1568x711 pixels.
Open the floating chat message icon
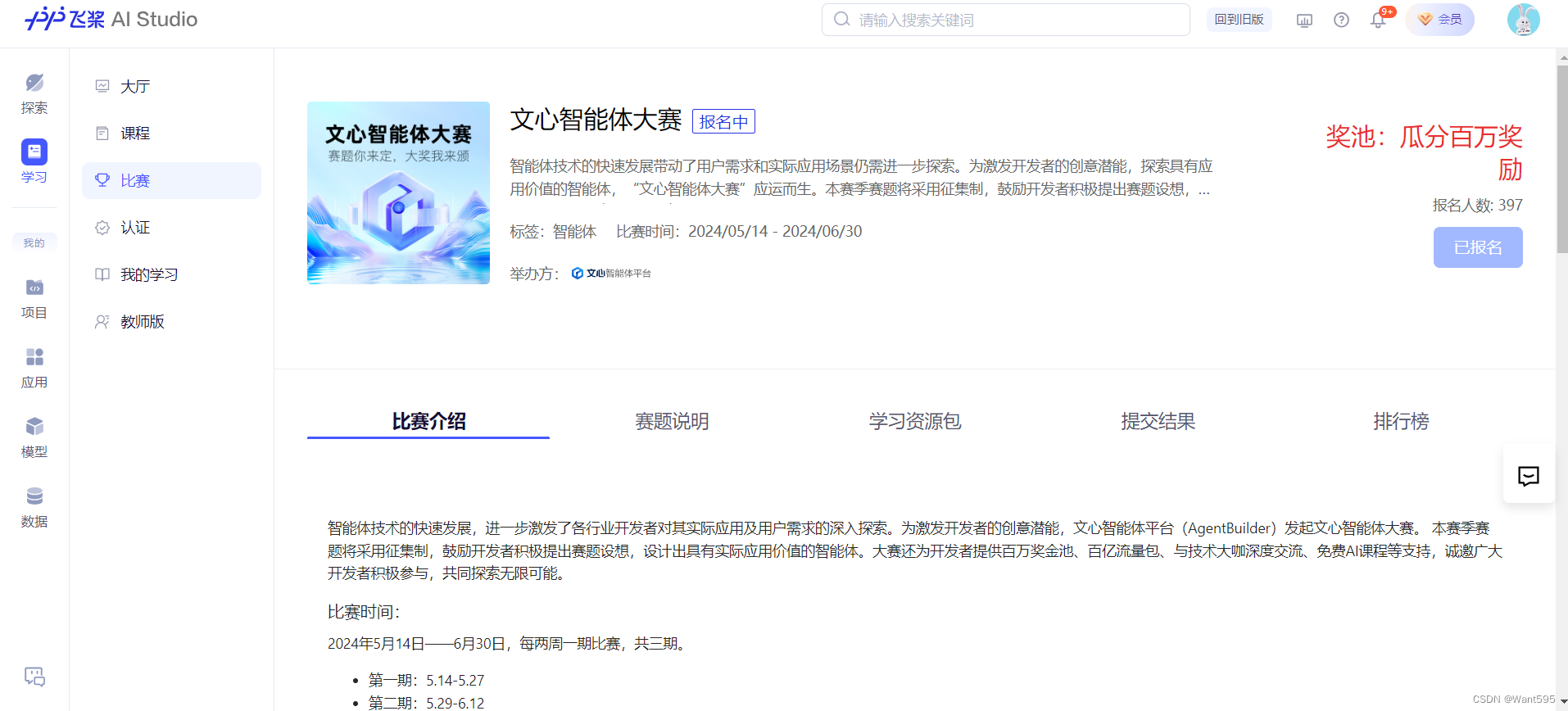click(1529, 476)
